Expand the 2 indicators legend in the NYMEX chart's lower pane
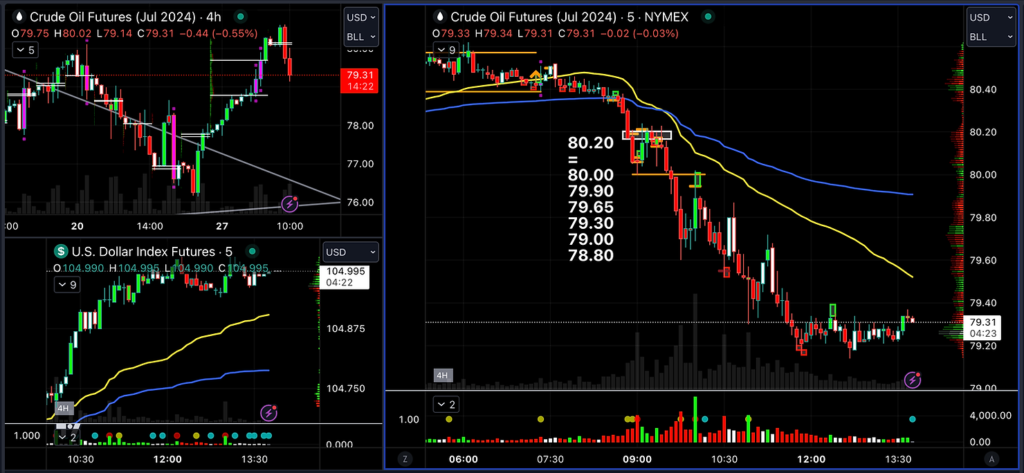The image size is (1024, 473). point(447,404)
